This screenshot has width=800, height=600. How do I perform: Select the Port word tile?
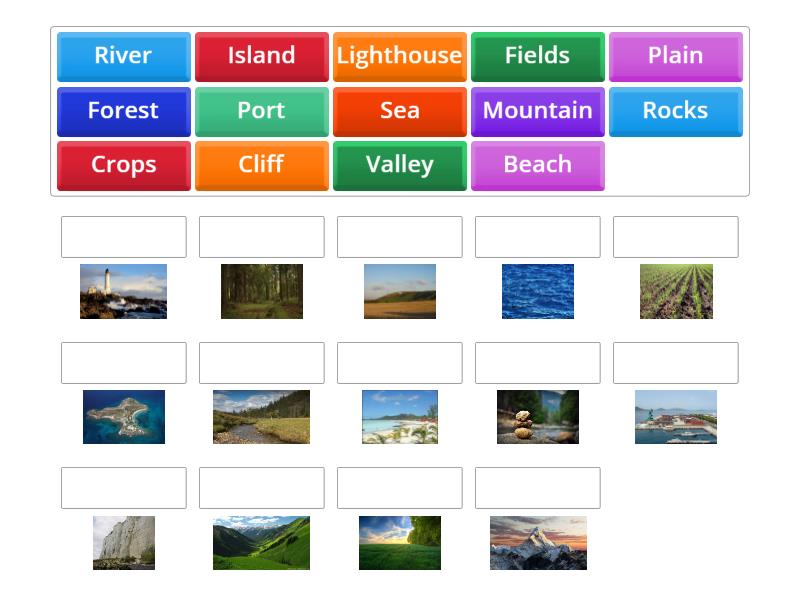[x=261, y=111]
